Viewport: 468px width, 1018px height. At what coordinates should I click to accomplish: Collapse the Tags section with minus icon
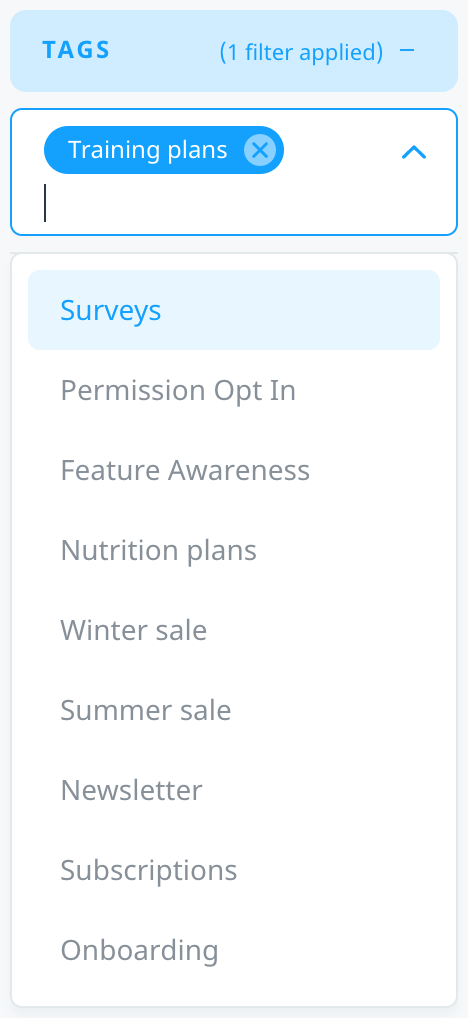click(x=407, y=51)
